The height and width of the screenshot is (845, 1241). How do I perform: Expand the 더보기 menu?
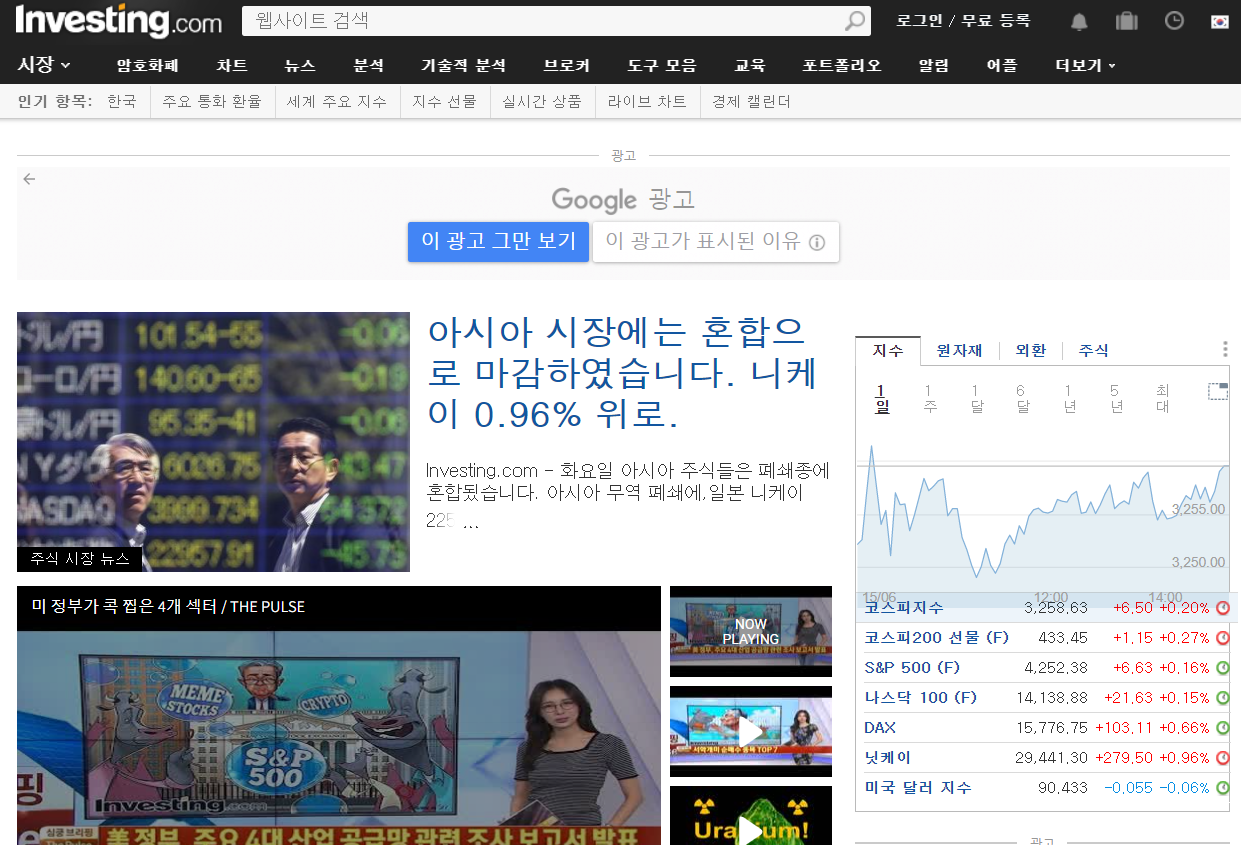coord(1086,66)
